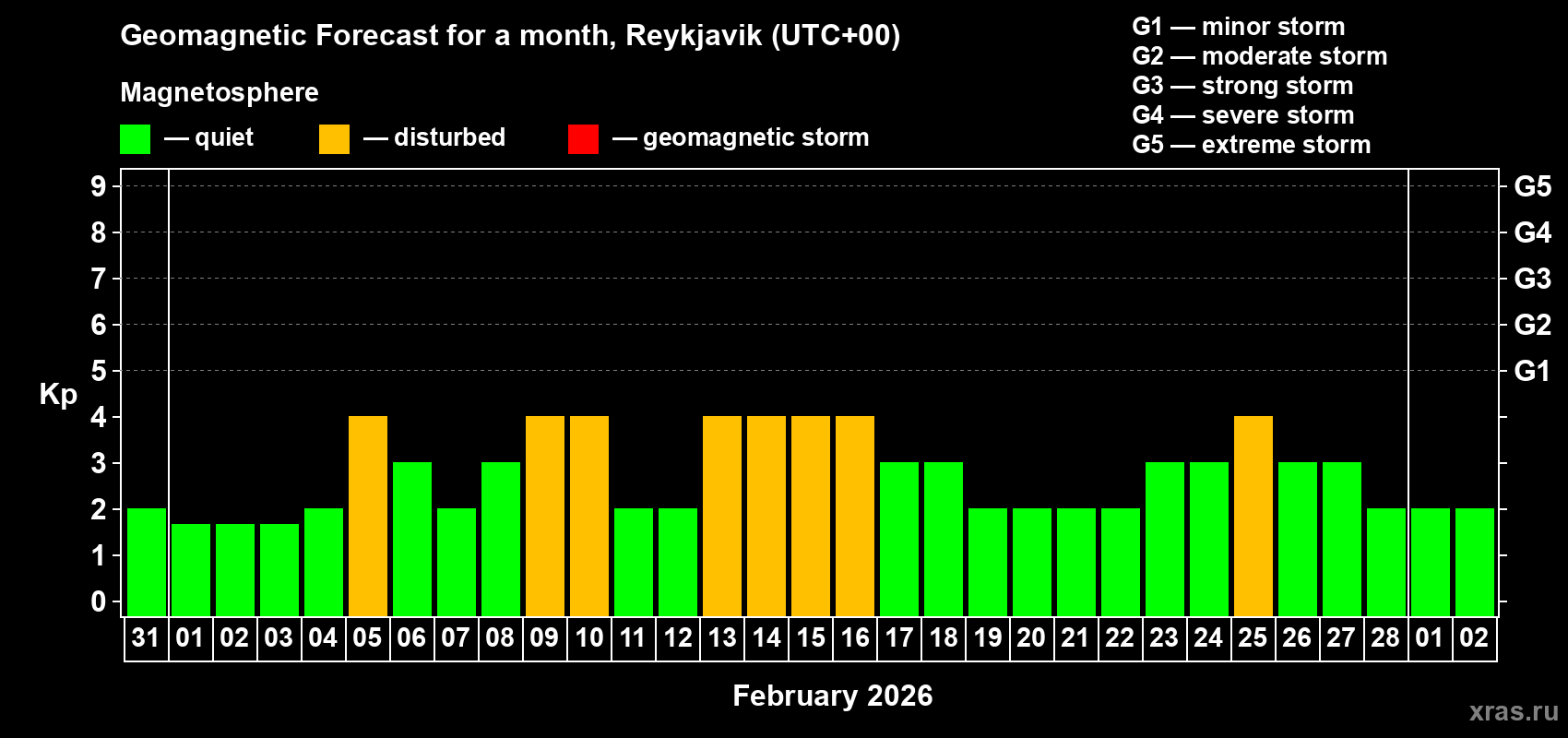1568x738 pixels.
Task: Click the 'G4 — severe storm' legend line
Action: (x=1243, y=115)
